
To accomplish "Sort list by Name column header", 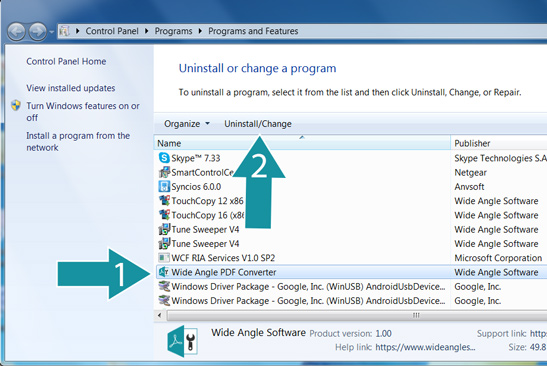I will pyautogui.click(x=302, y=143).
